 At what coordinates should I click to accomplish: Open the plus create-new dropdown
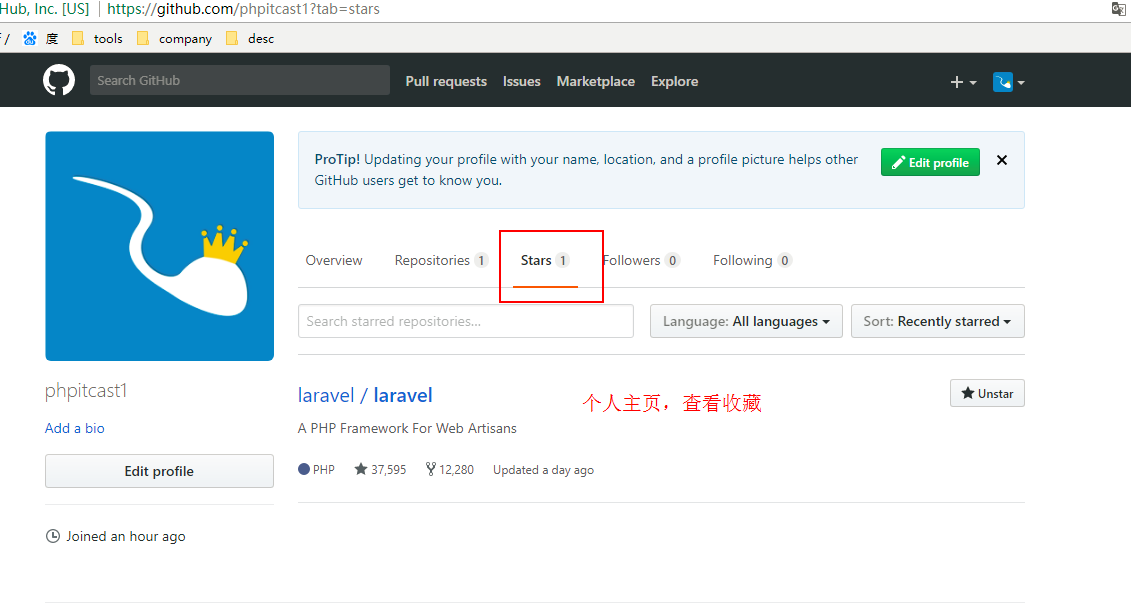(963, 82)
